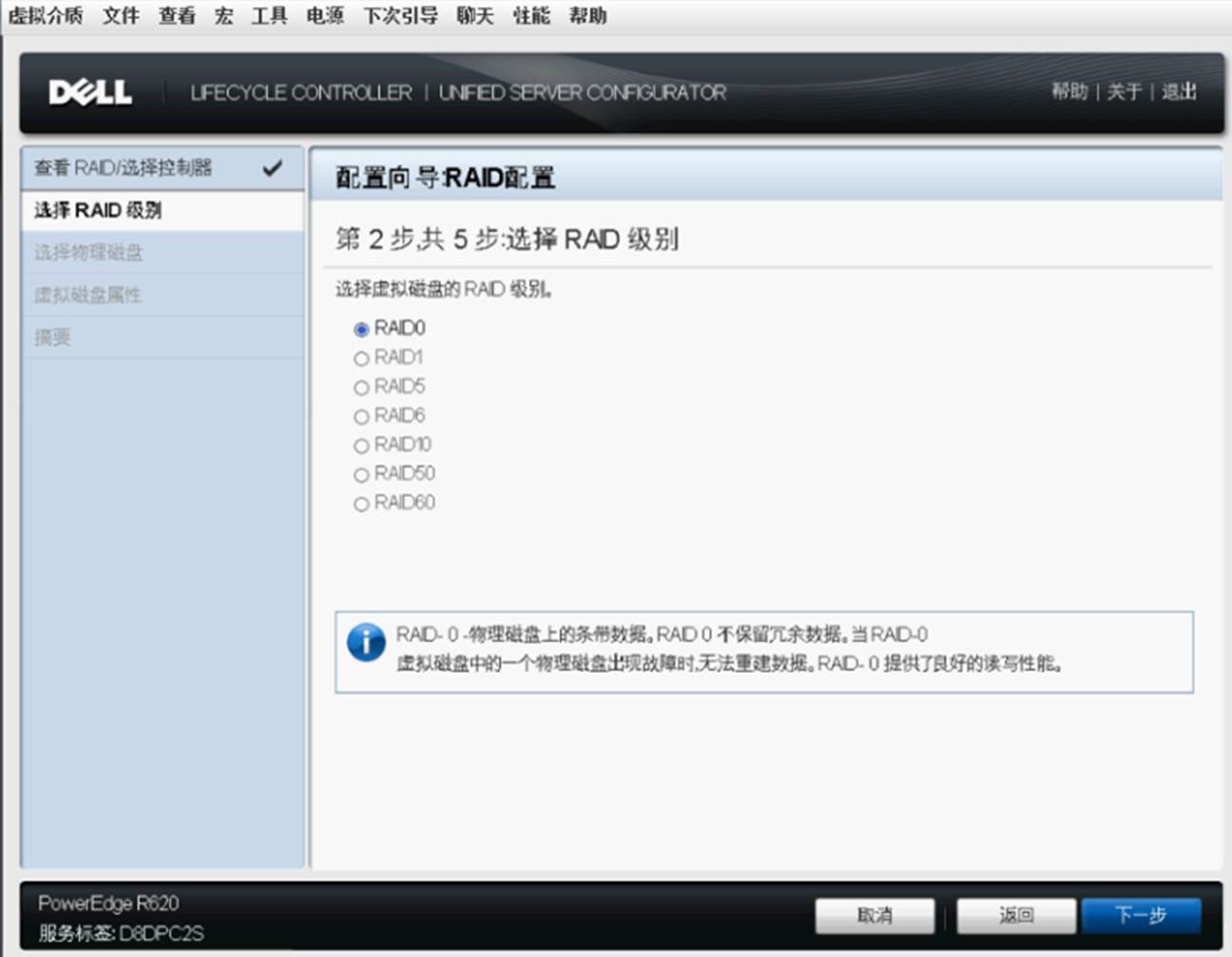Open the 宏 menu
Viewport: 1232px width, 957px height.
[x=223, y=16]
